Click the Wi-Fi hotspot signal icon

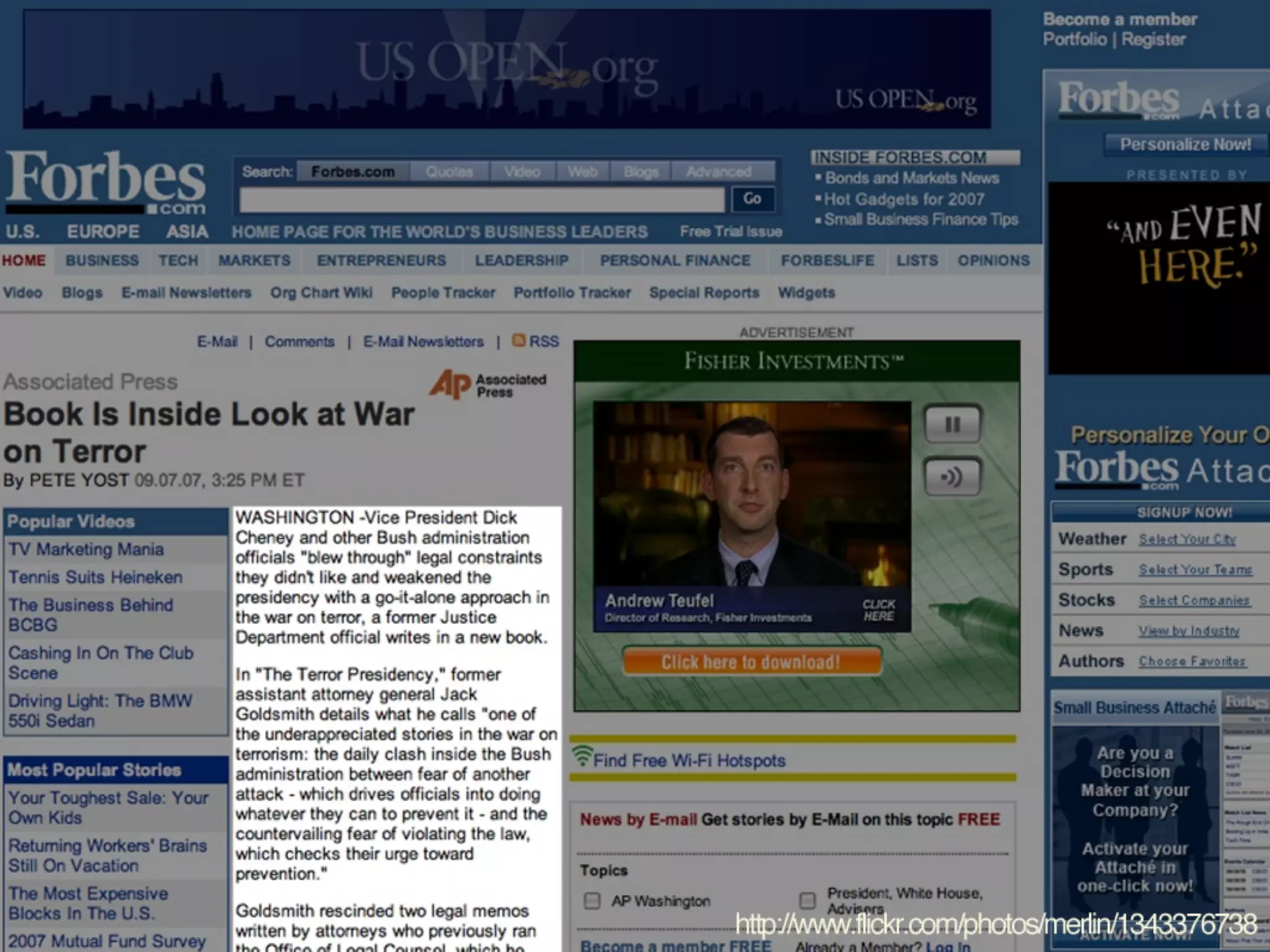pos(582,756)
